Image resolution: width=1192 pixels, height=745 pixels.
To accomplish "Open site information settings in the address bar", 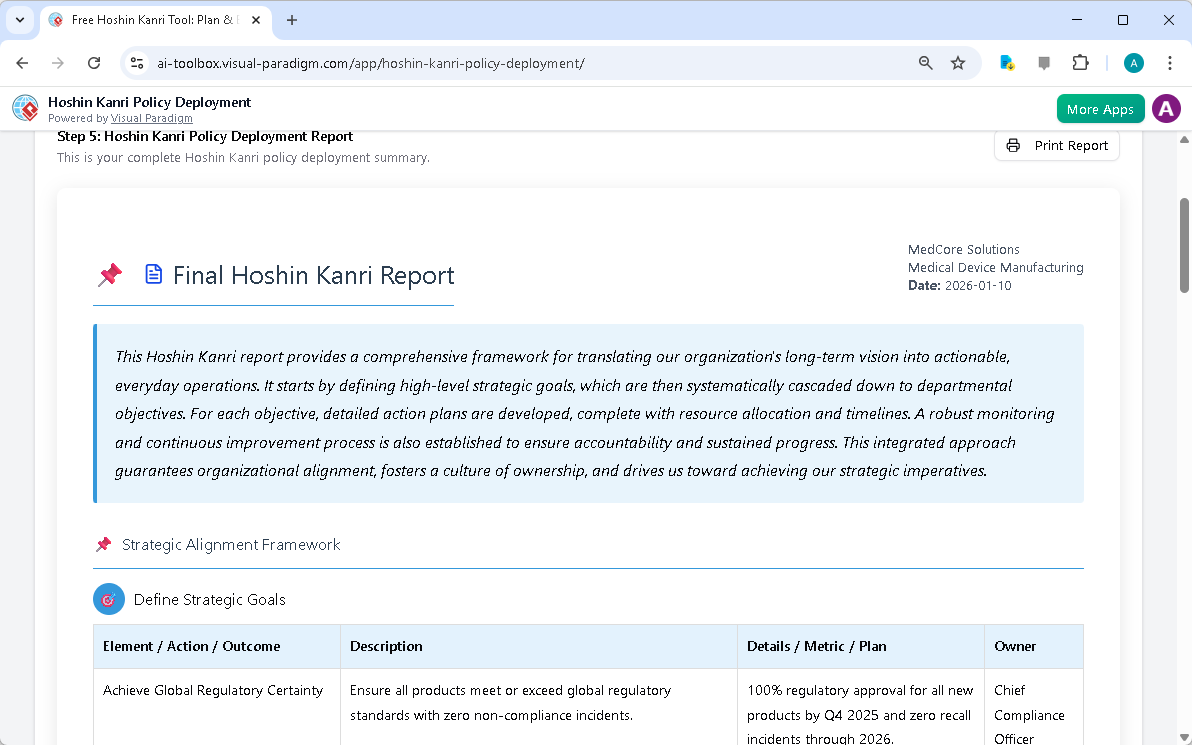I will (x=136, y=62).
